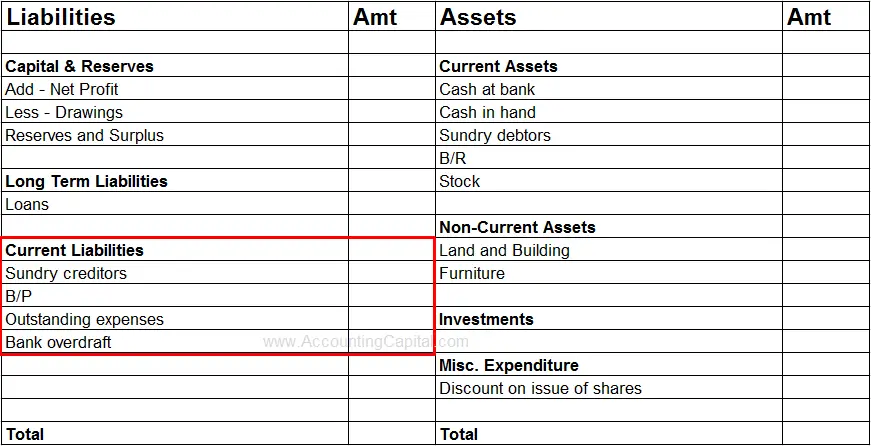The height and width of the screenshot is (446, 871).
Task: Click the Land and Building cell
Action: pyautogui.click(x=504, y=250)
